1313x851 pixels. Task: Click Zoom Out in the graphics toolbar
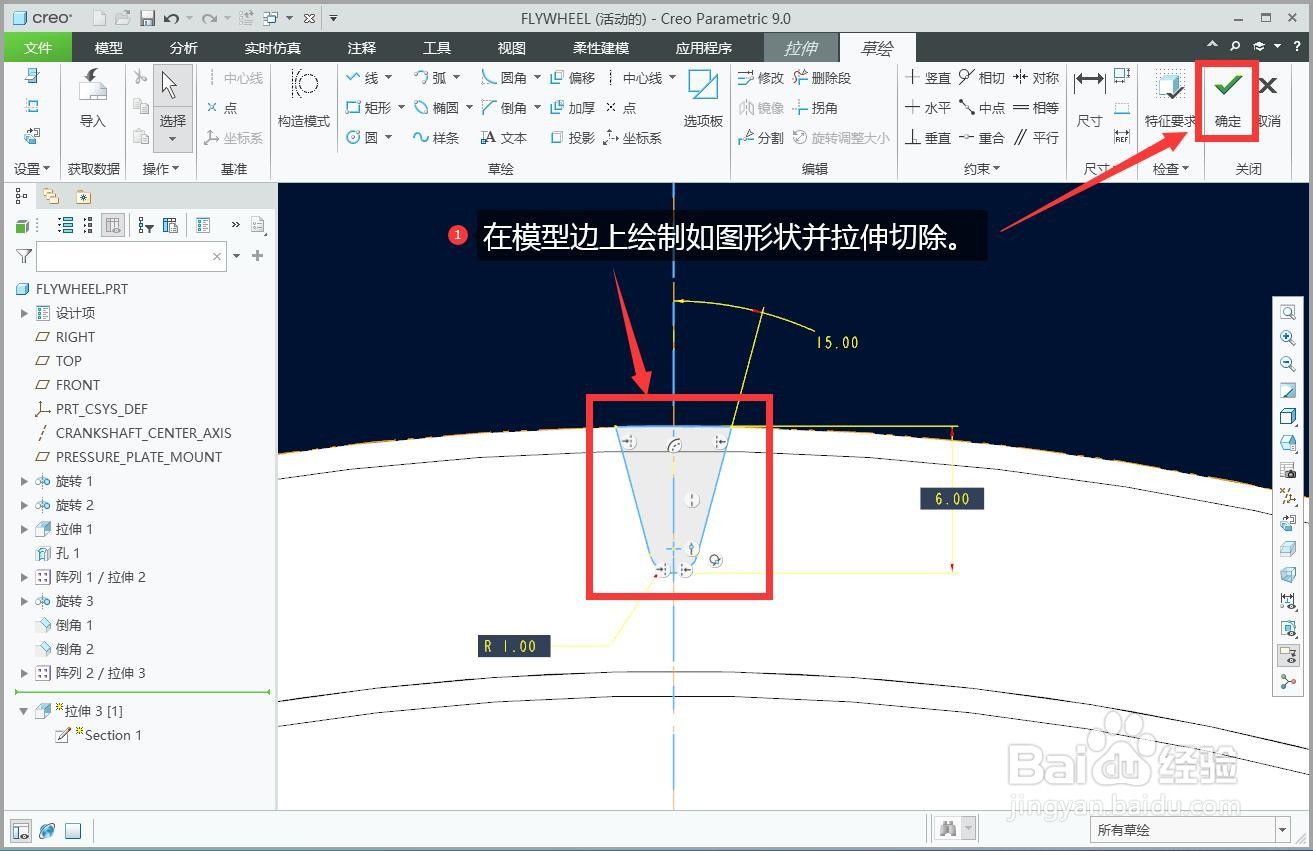tap(1288, 365)
